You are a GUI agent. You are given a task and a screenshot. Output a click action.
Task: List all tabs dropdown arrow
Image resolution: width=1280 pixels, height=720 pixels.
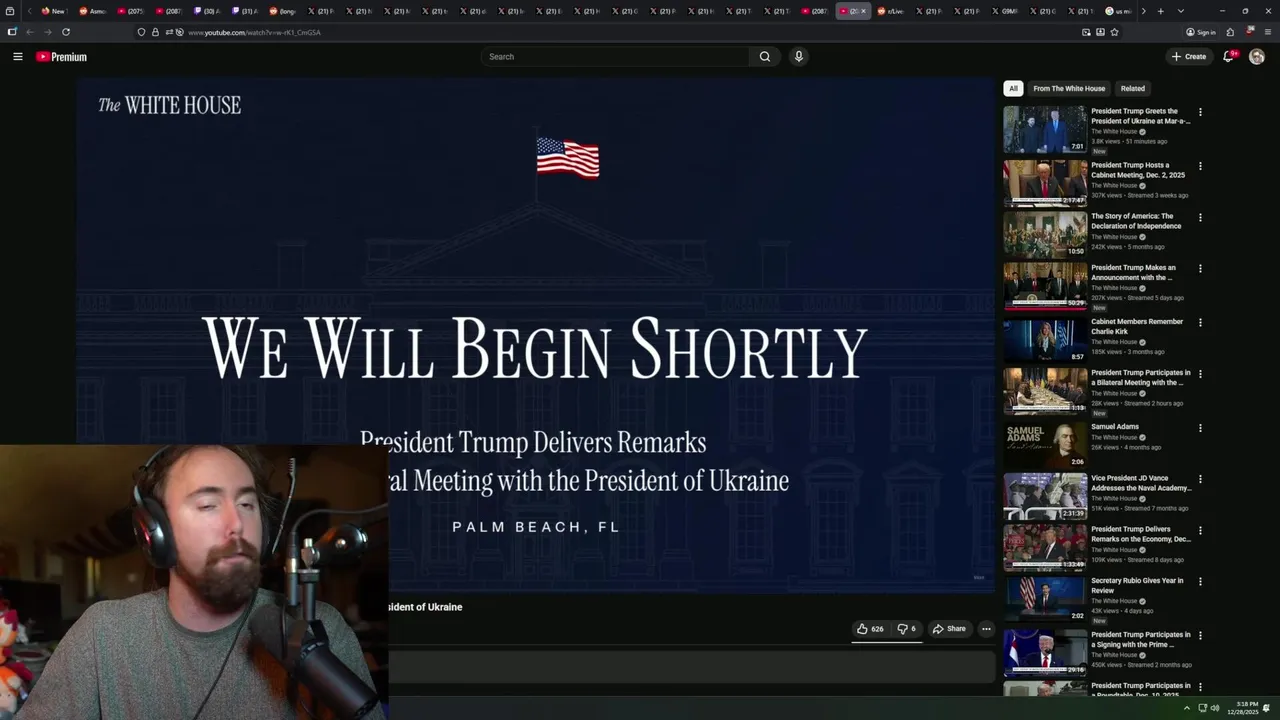click(x=1181, y=11)
